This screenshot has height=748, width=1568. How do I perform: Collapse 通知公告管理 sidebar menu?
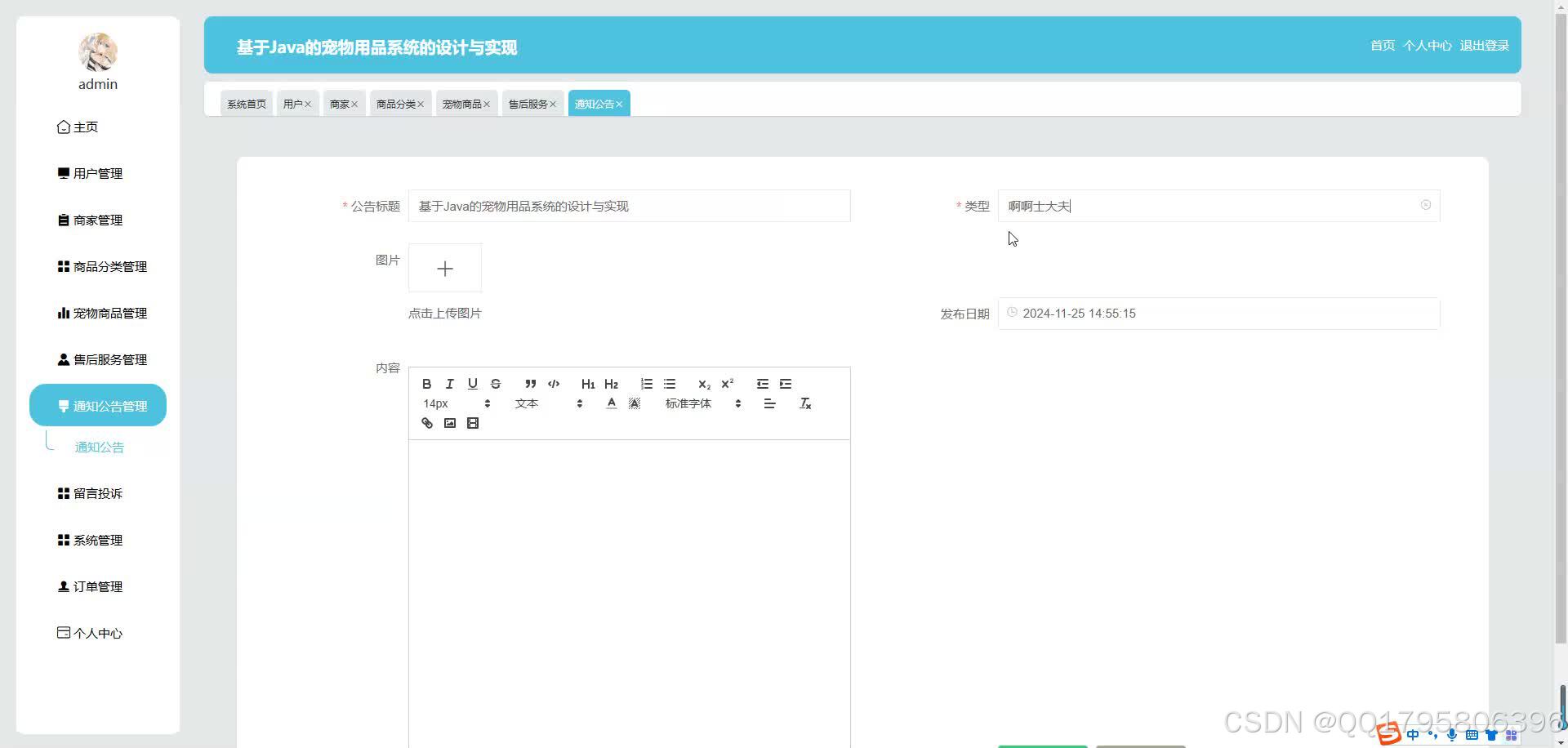(98, 405)
